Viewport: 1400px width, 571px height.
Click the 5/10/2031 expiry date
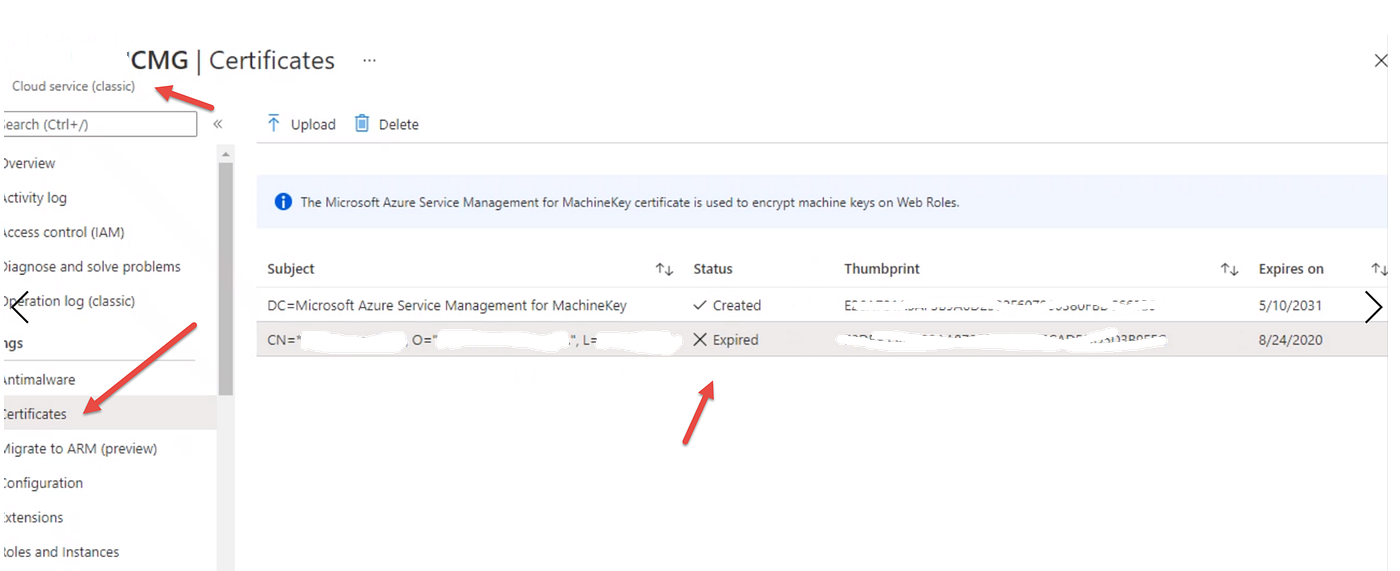coord(1290,305)
